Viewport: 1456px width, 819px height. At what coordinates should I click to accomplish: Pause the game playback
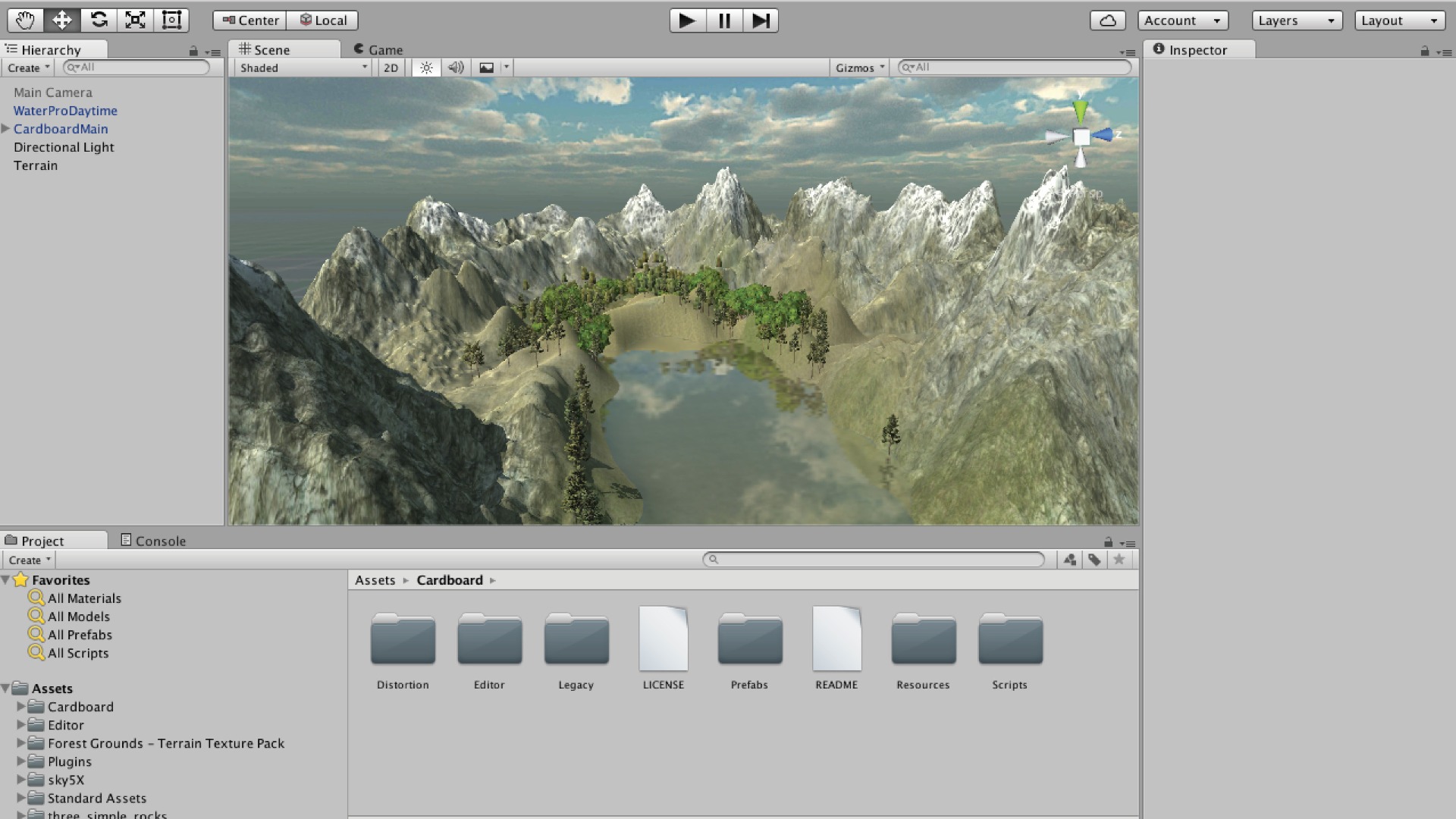coord(724,20)
